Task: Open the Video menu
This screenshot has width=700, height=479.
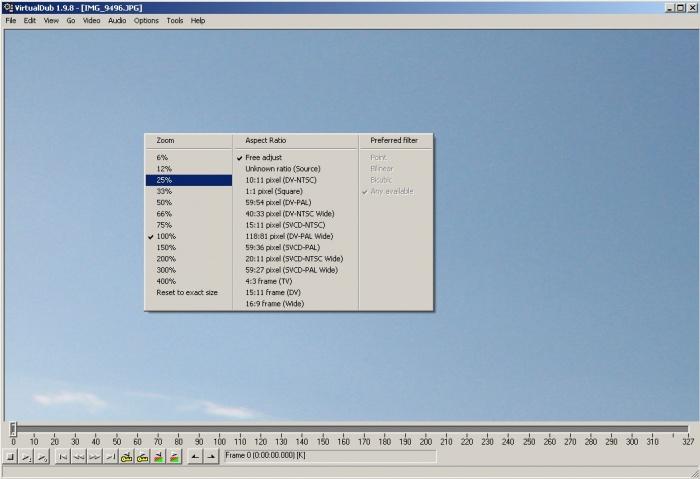Action: (x=91, y=20)
